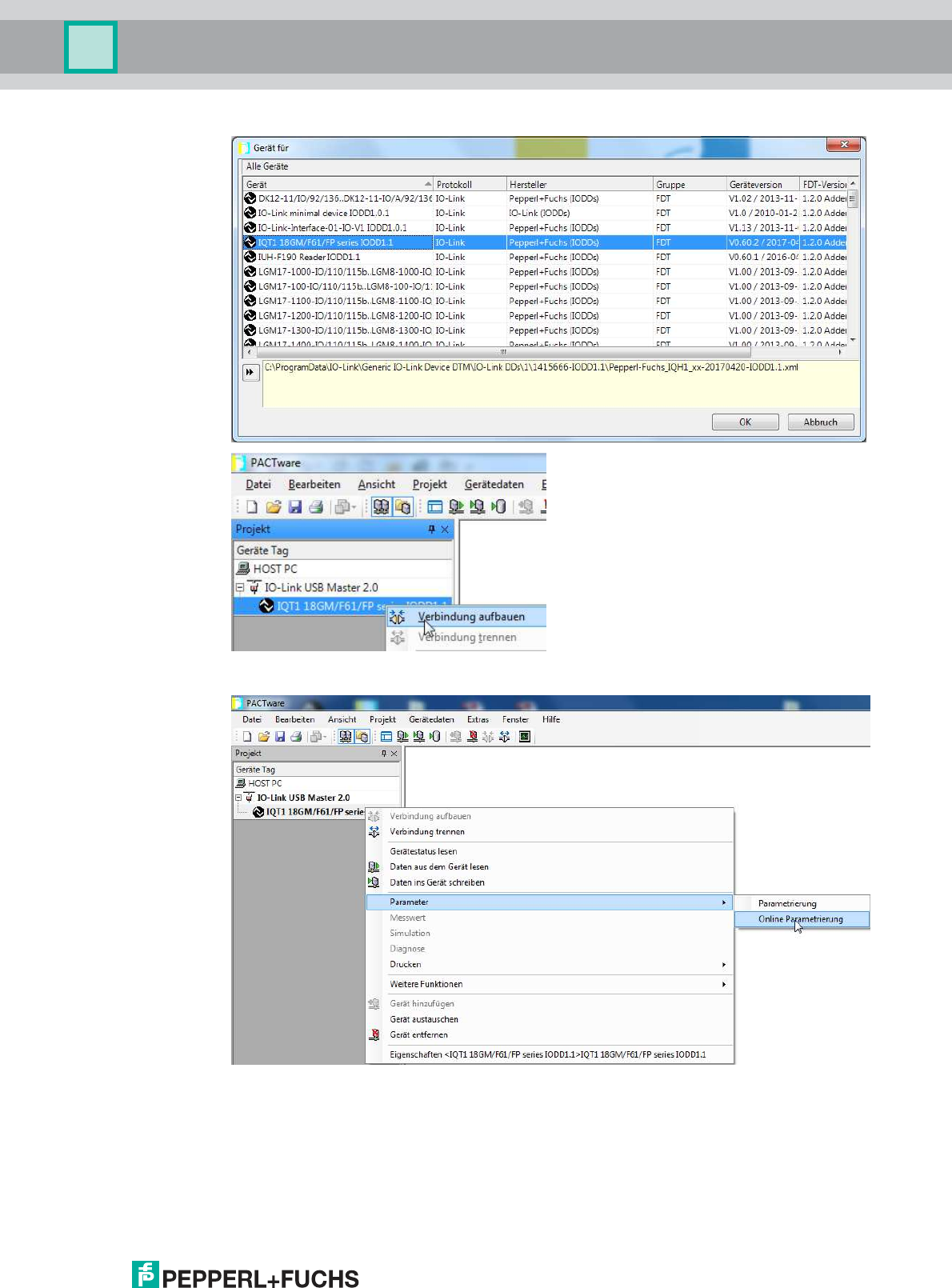Click the IODD file path text field
Viewport: 952px width, 1288px height.
[x=560, y=383]
